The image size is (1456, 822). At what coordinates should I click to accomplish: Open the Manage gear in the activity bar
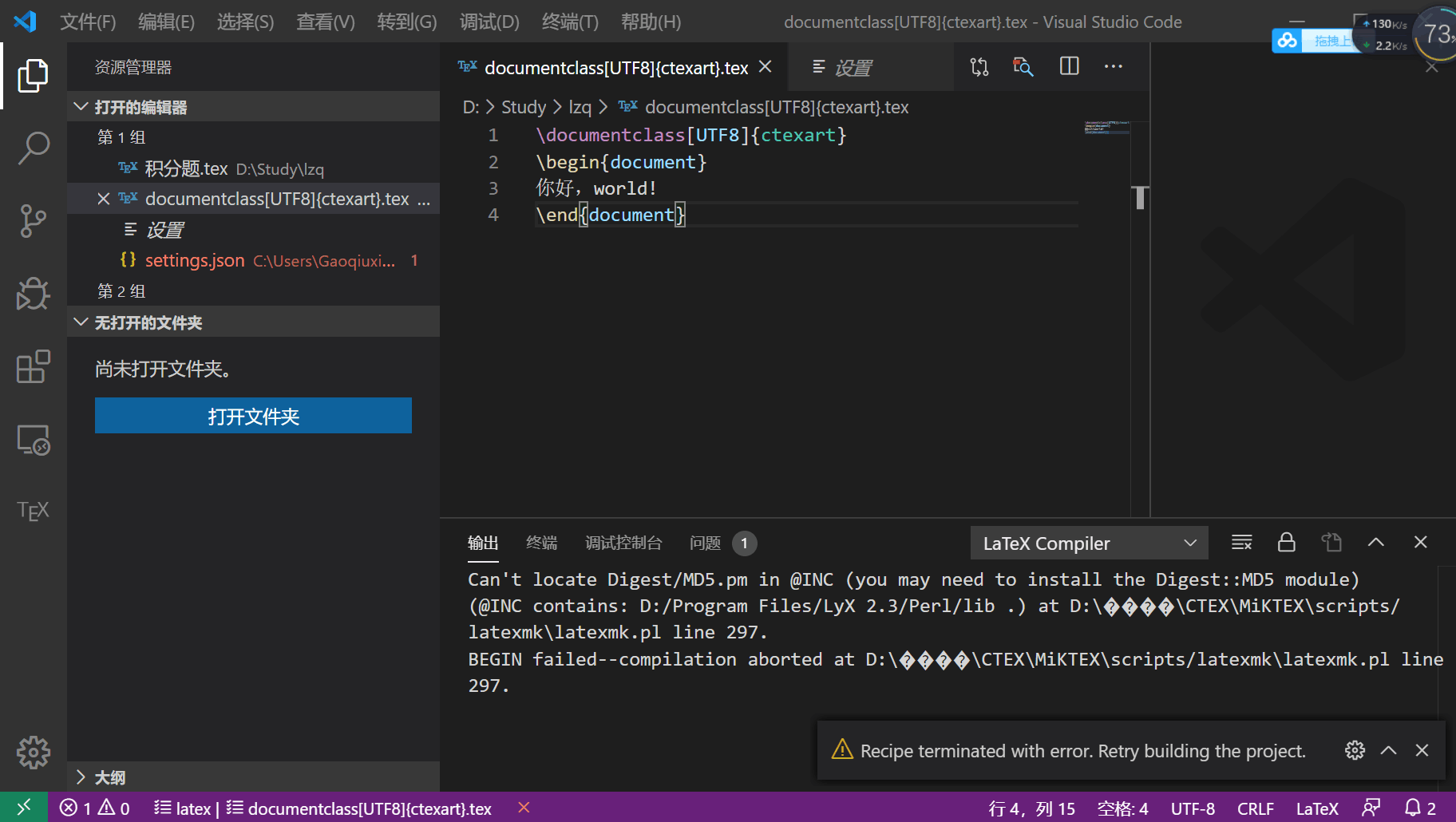pos(33,752)
